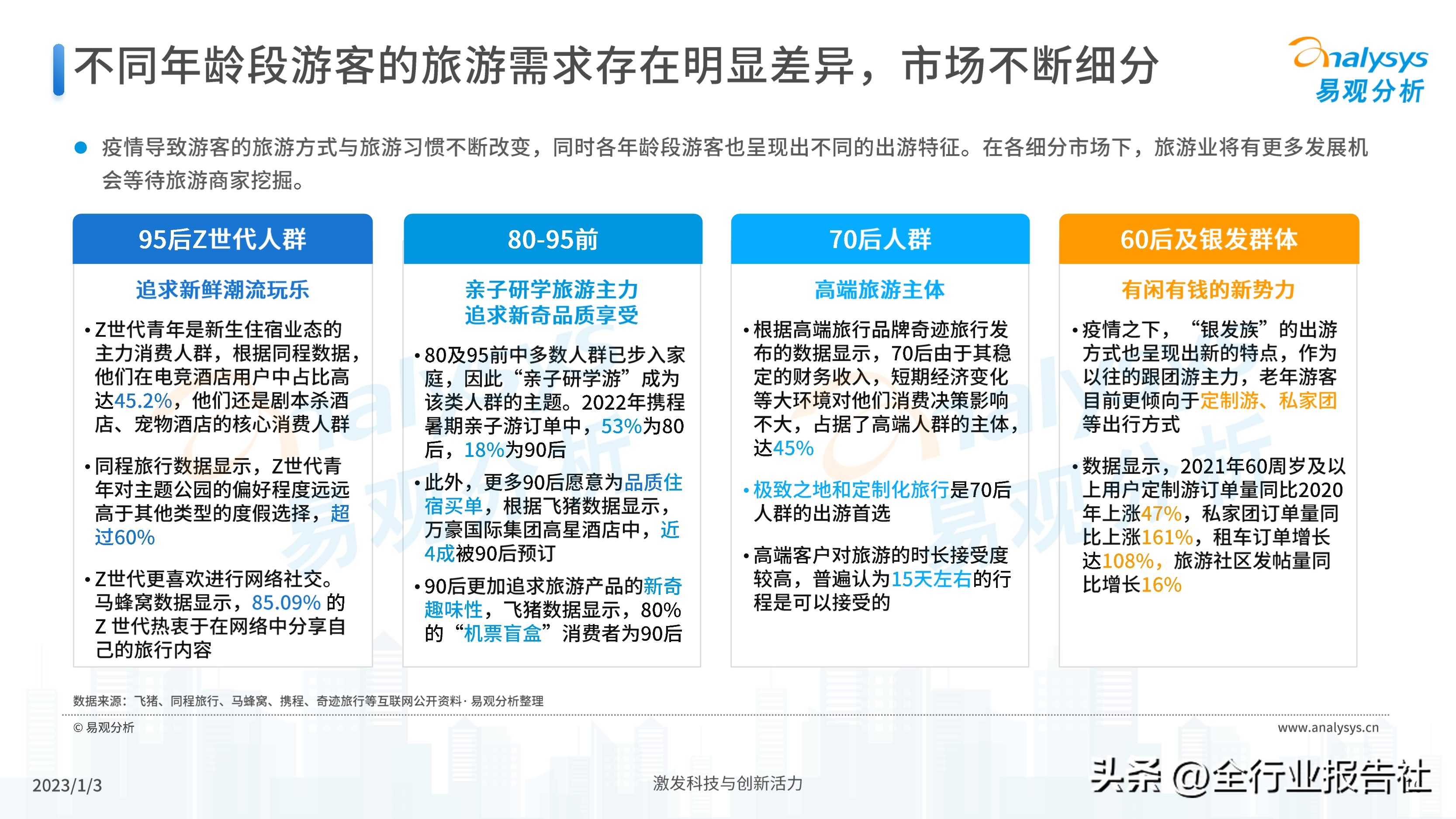Click highlighted 极致之地和定制化旅行 text
This screenshot has height=819, width=1456.
(x=851, y=490)
